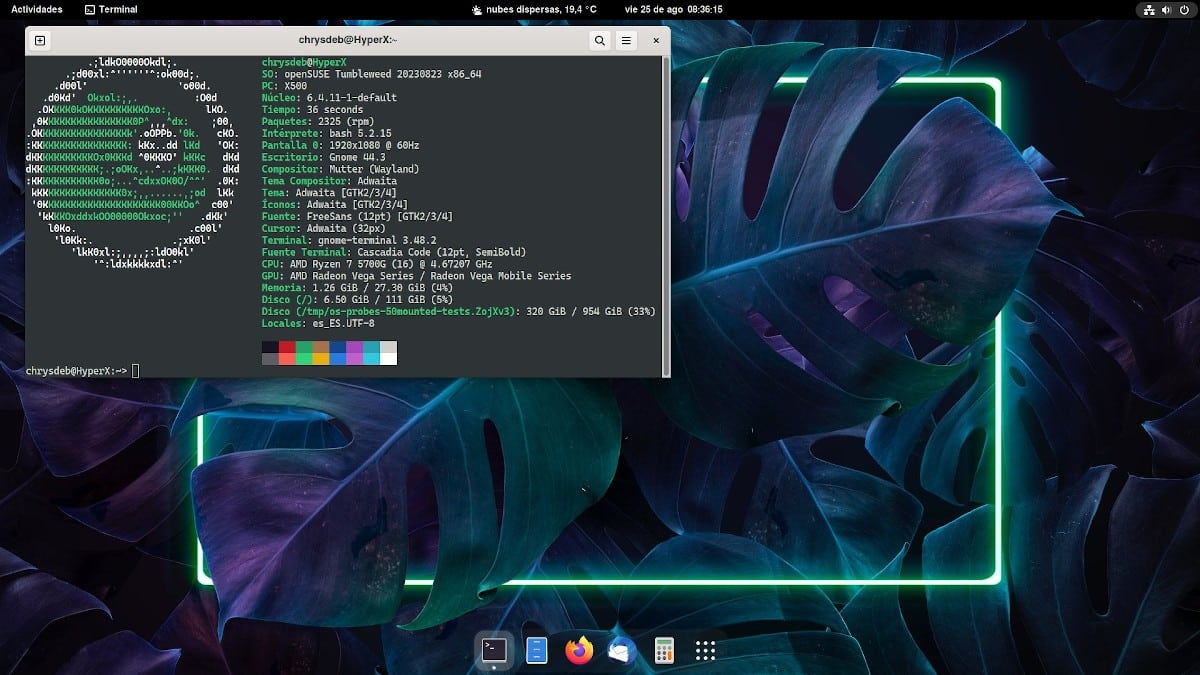Image resolution: width=1200 pixels, height=675 pixels.
Task: Click the white color block in palette
Action: (x=388, y=359)
